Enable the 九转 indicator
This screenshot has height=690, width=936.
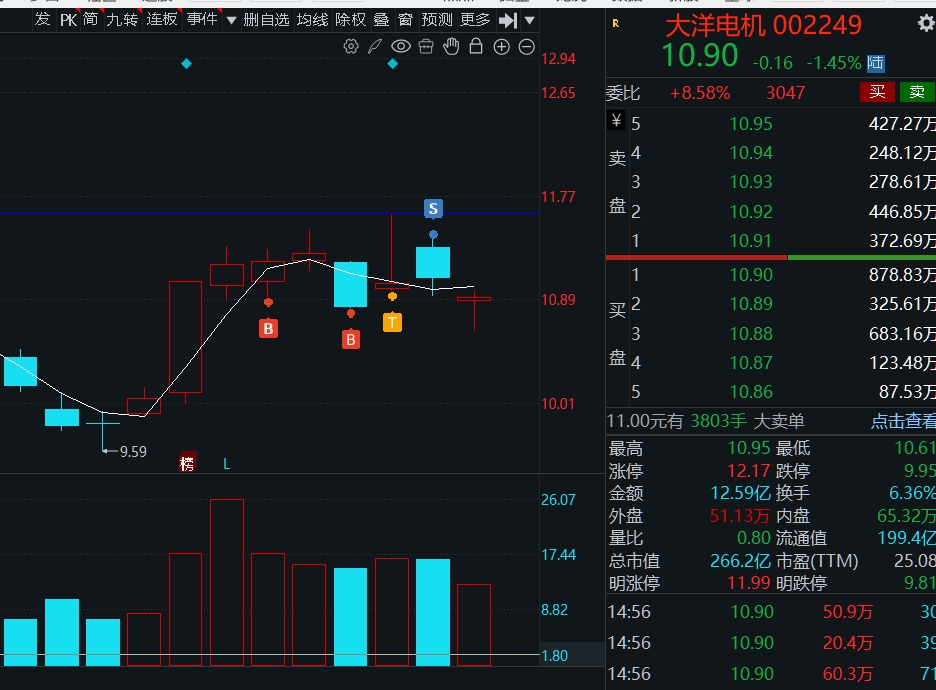click(122, 20)
